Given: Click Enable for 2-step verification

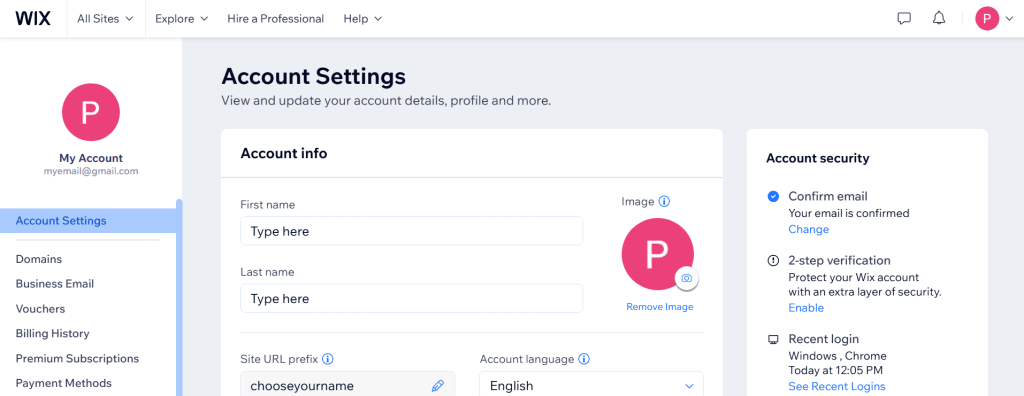Looking at the screenshot, I should pyautogui.click(x=806, y=308).
